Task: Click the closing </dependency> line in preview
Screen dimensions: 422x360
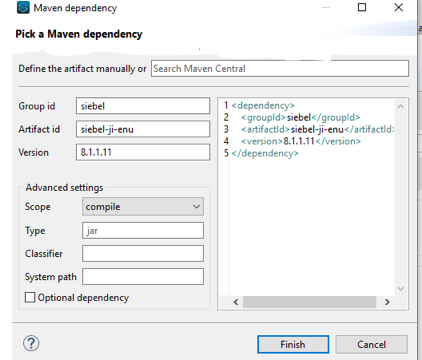Action: (265, 153)
